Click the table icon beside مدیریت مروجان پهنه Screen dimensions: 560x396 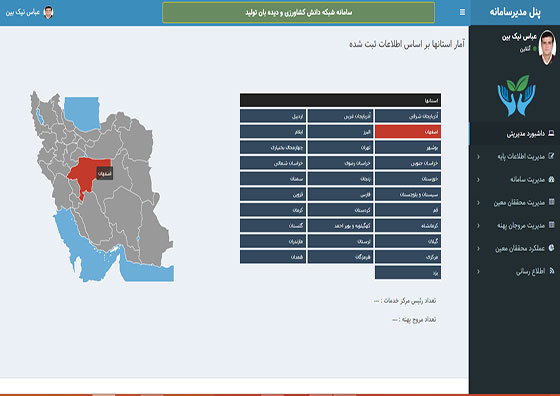pos(551,225)
